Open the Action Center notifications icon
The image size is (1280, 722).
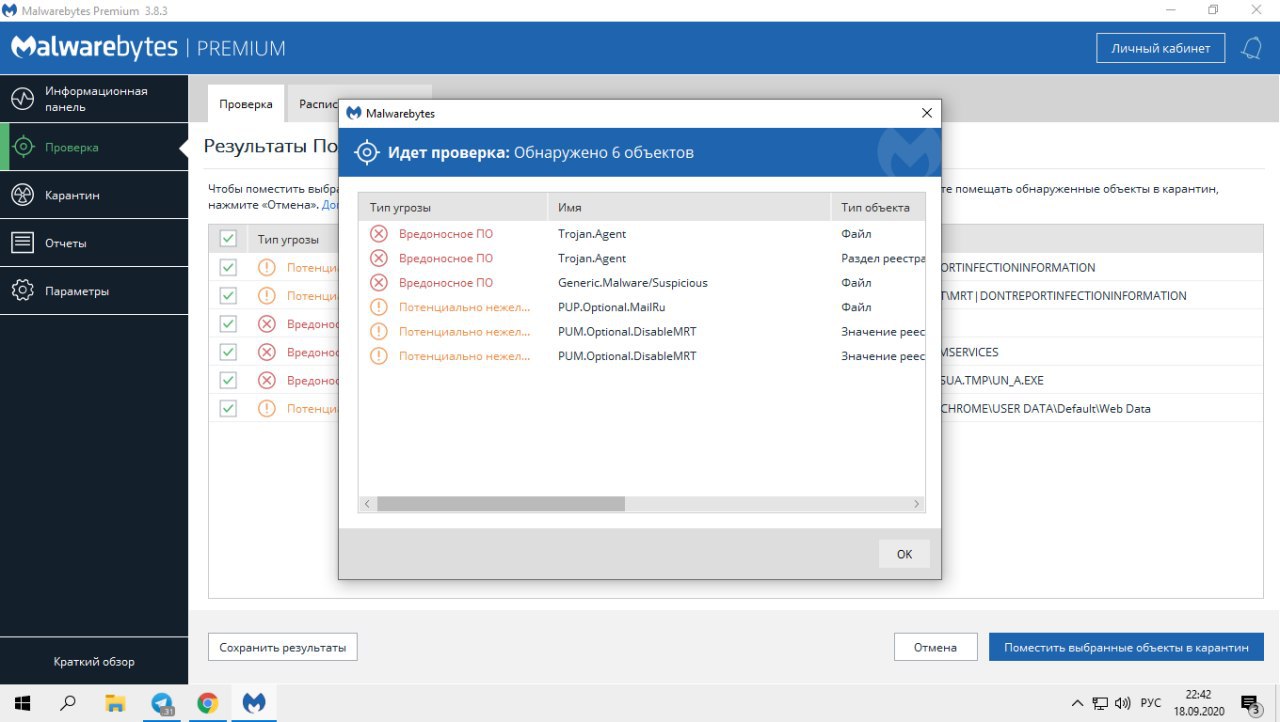point(1251,704)
